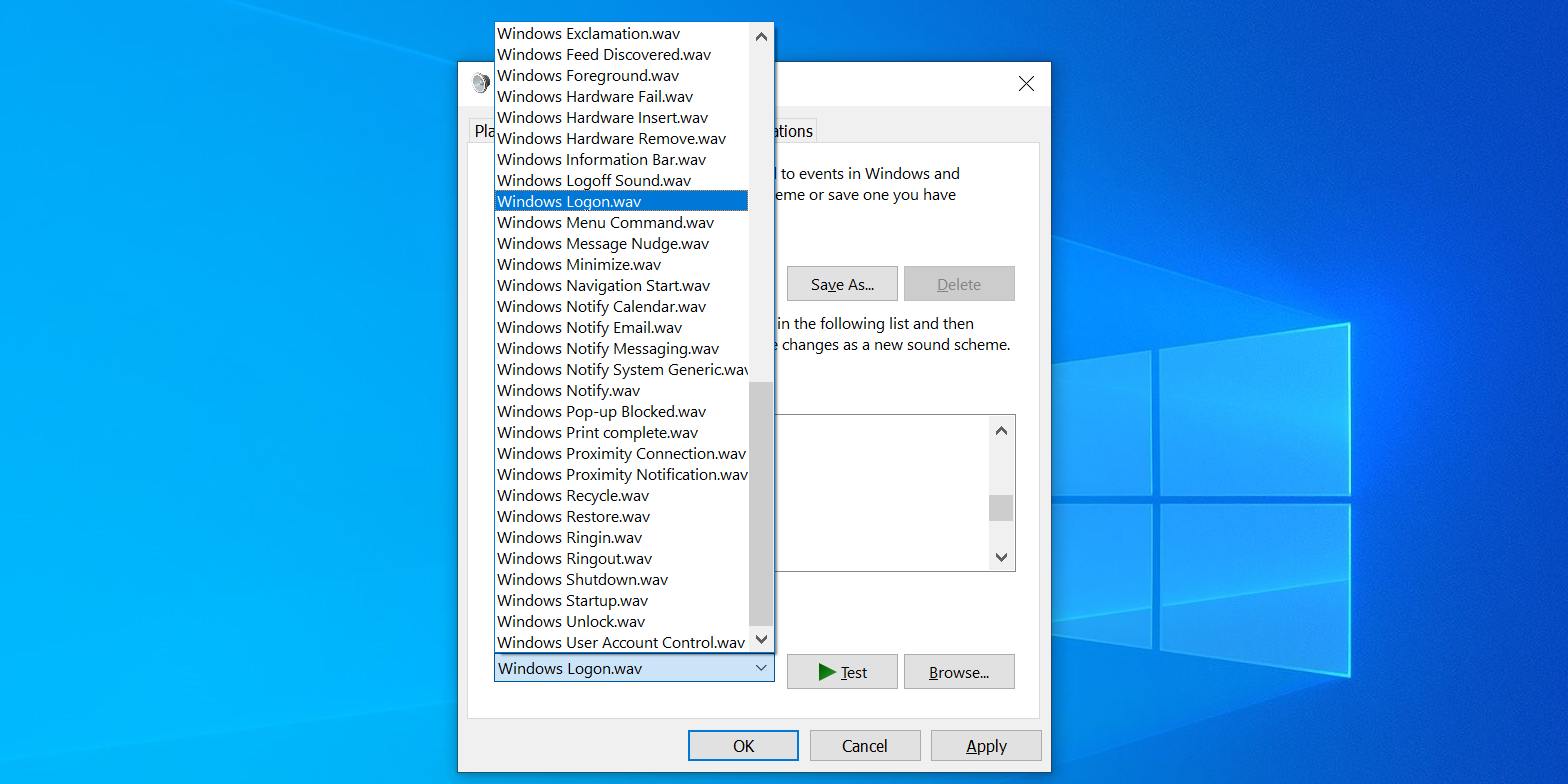This screenshot has width=1568, height=784.
Task: Confirm the dialog with OK
Action: (x=743, y=746)
